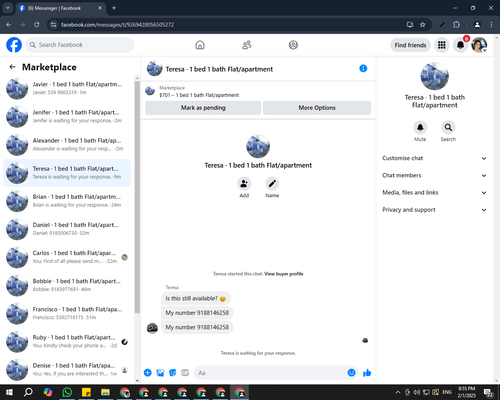Expand Customise chat section
Screen dimensions: 500x400
click(434, 158)
